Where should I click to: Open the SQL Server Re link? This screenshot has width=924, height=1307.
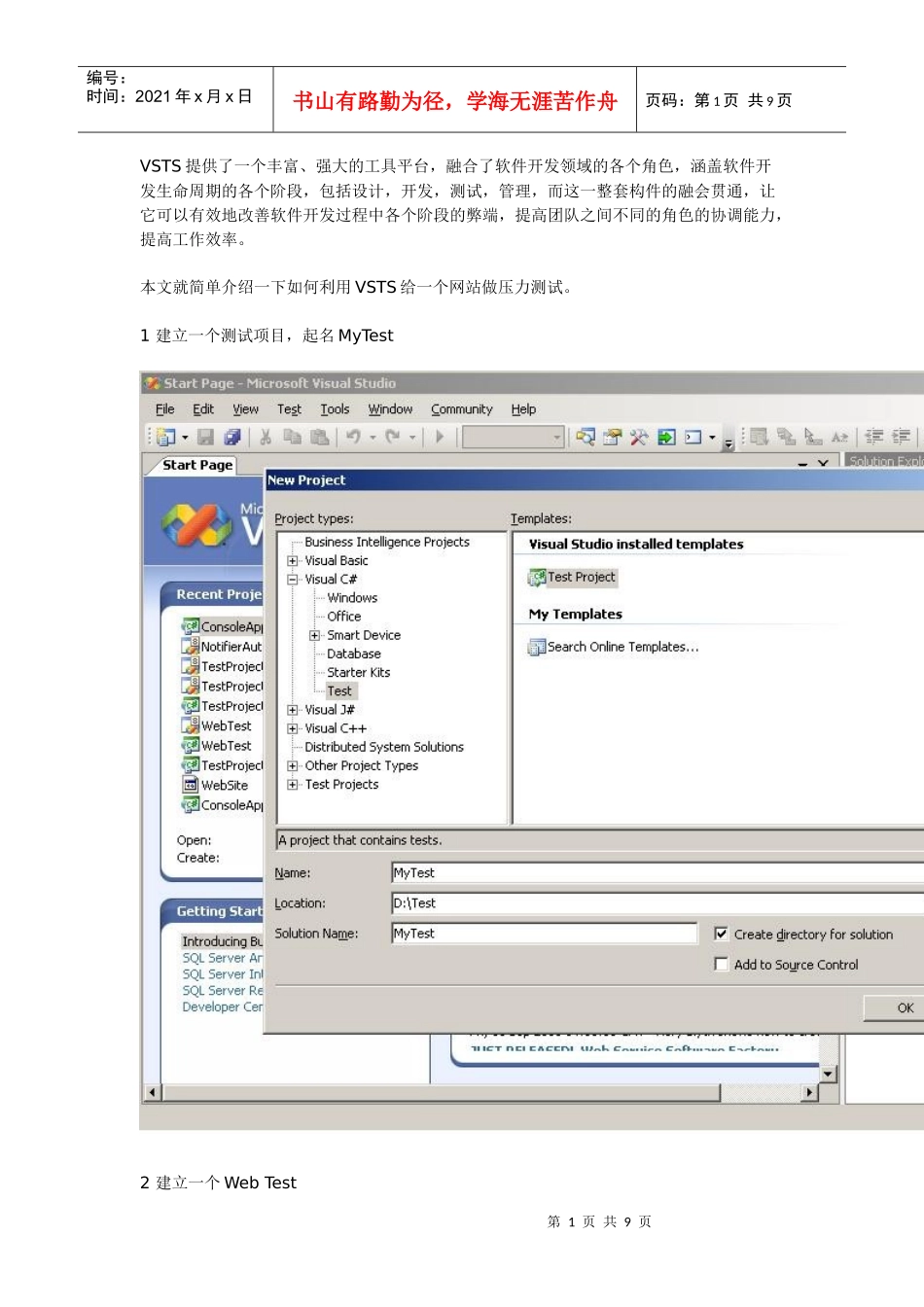[223, 991]
